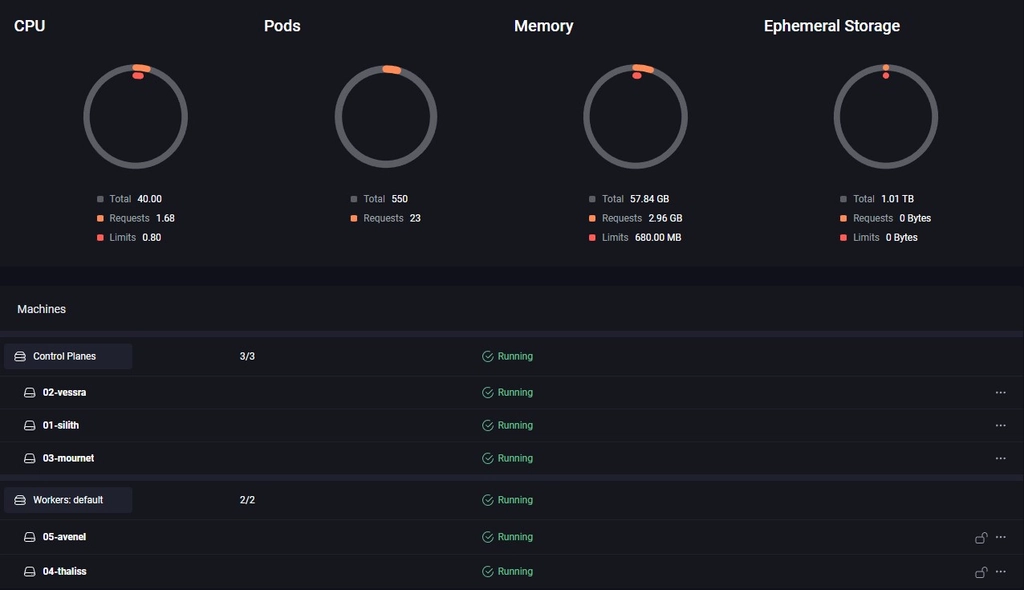Open the ellipsis menu for 03-mournet

pos(1001,458)
